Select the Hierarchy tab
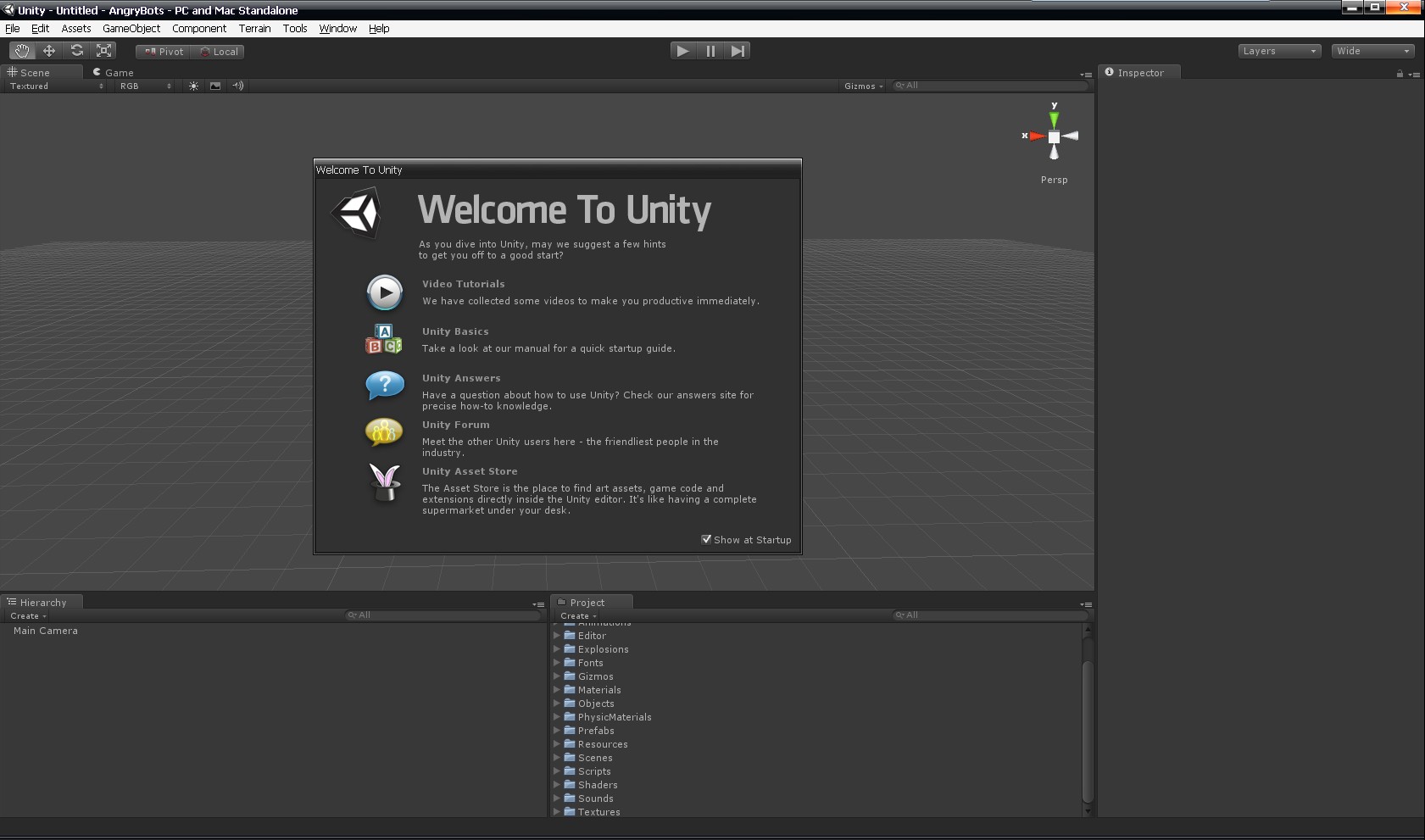 point(42,603)
